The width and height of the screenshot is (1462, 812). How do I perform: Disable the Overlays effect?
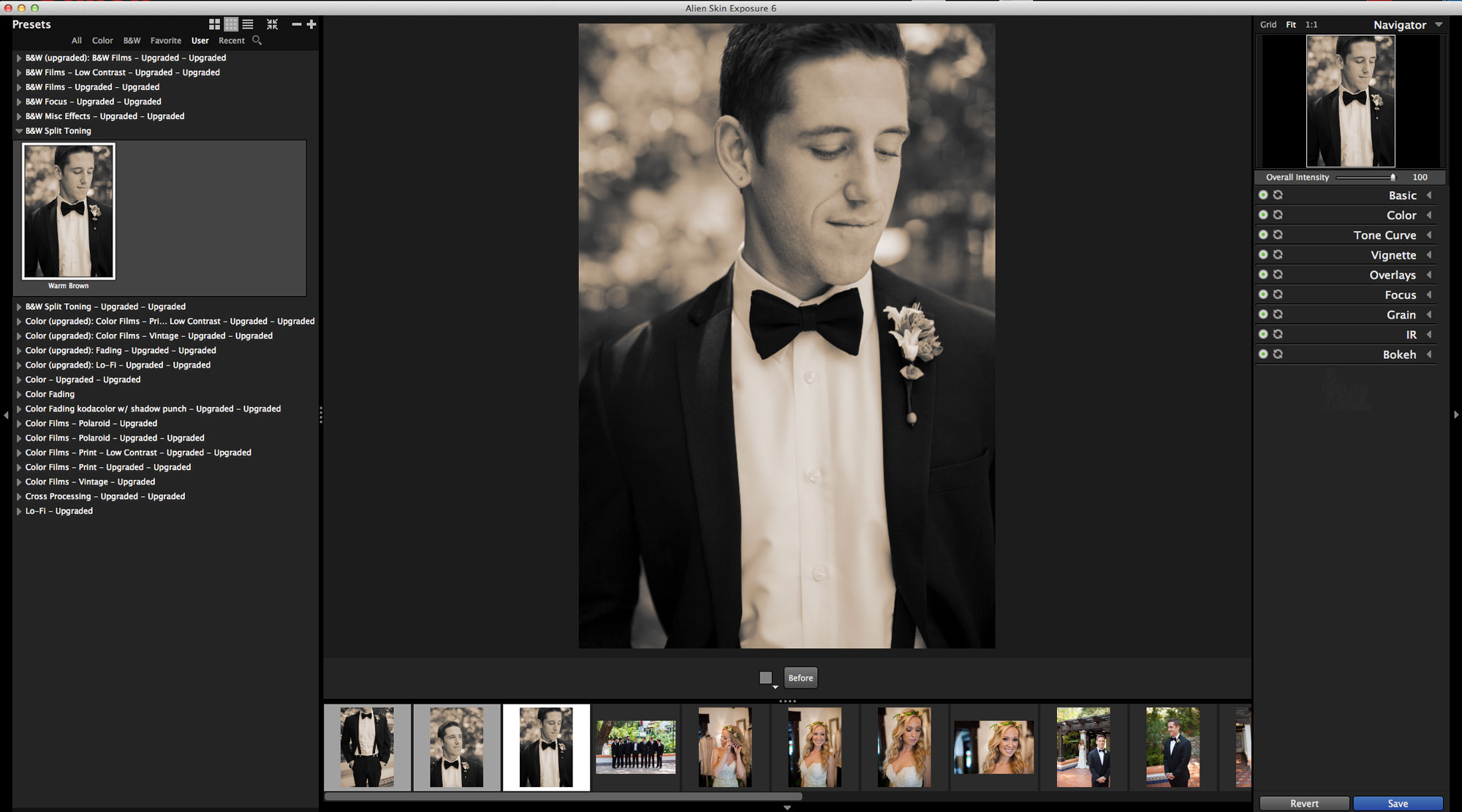click(1263, 274)
